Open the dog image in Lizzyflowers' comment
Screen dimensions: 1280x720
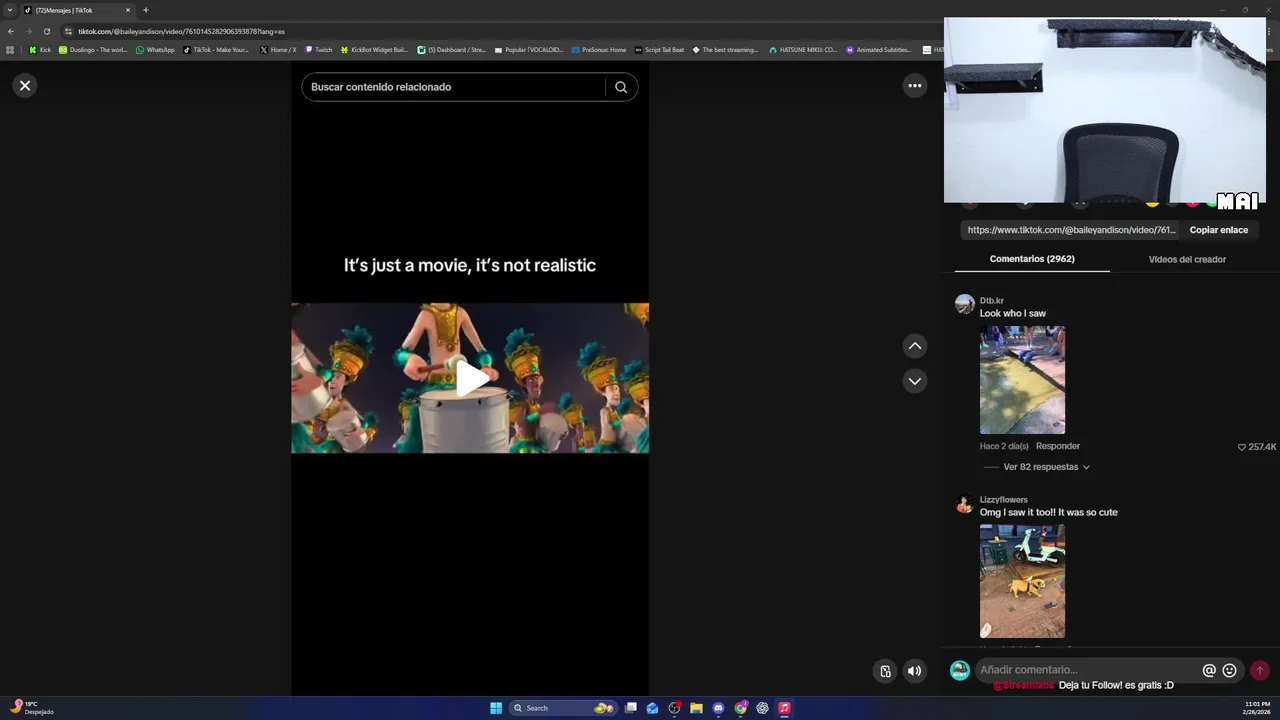[x=1022, y=581]
